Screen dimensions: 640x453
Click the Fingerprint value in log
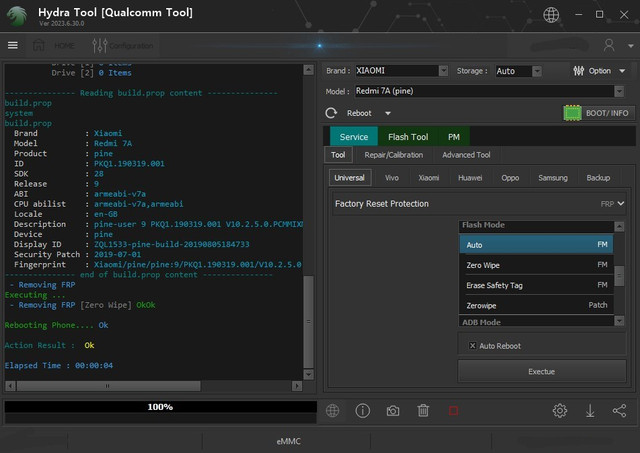click(198, 264)
